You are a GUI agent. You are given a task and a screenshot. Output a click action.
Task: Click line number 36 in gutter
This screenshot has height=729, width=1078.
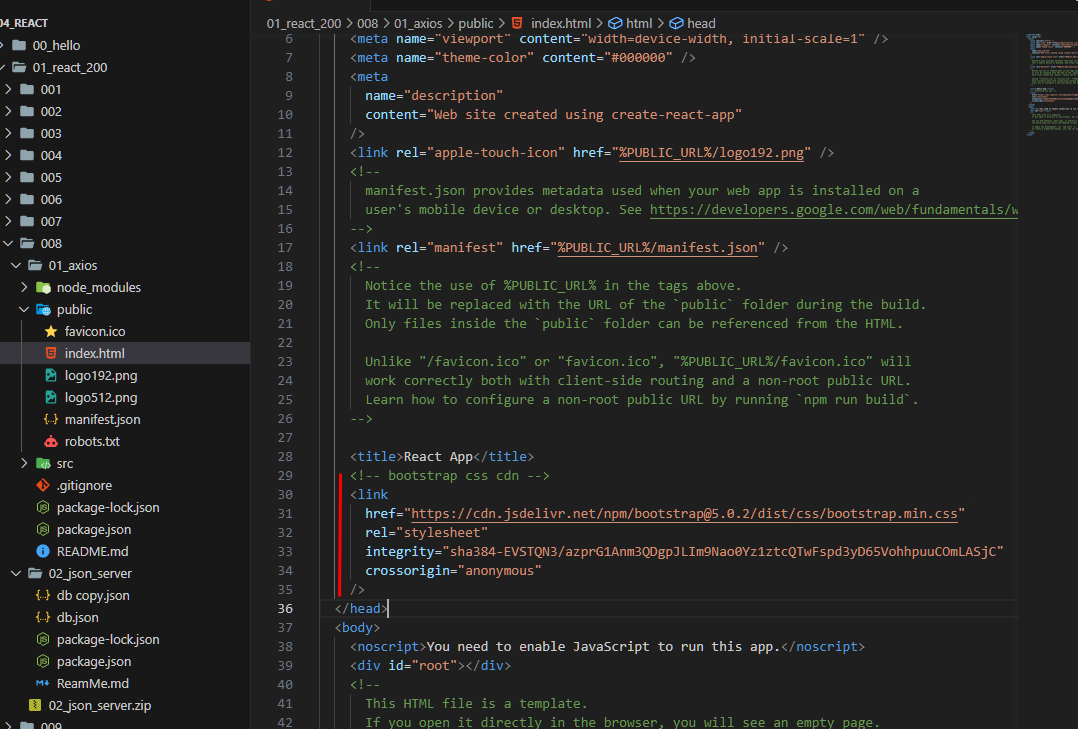point(285,609)
